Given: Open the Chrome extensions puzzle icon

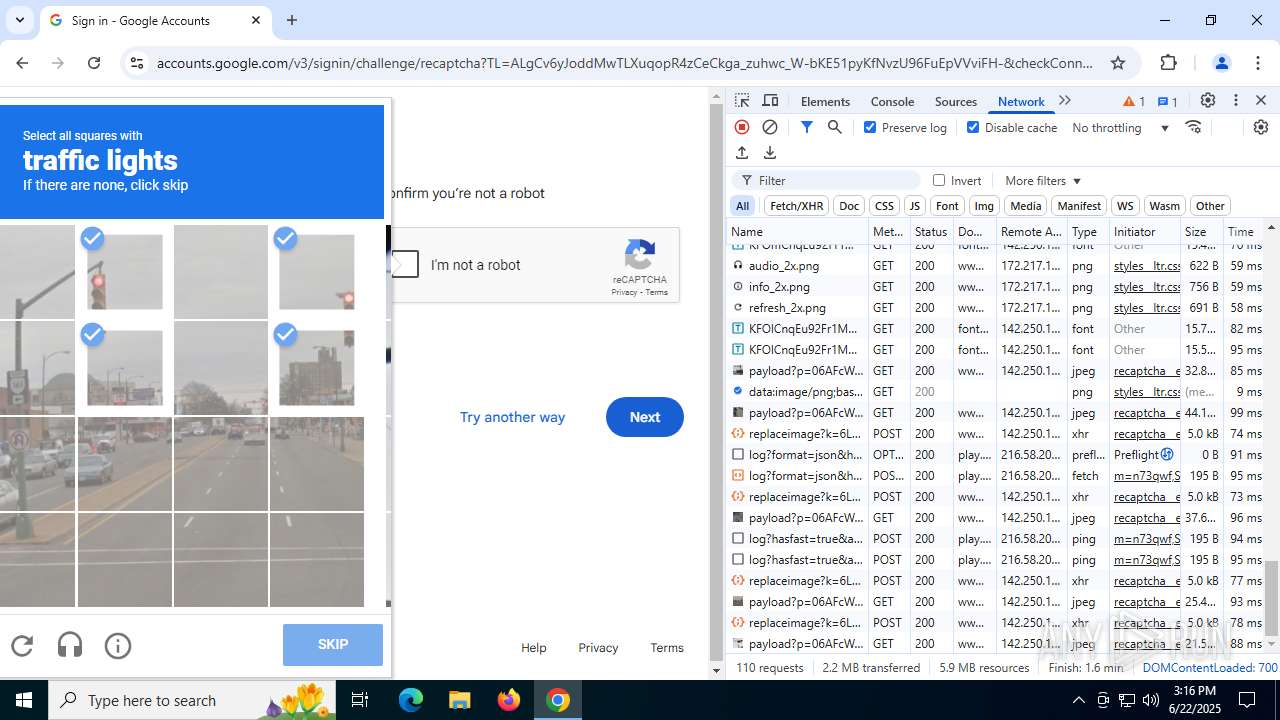Looking at the screenshot, I should point(1169,63).
